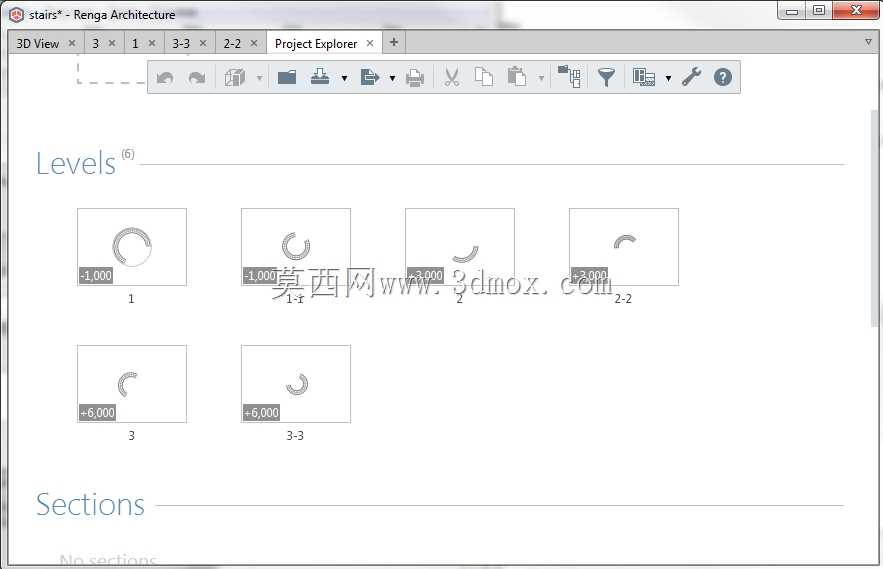Image resolution: width=883 pixels, height=569 pixels.
Task: Click the Export arrow icon
Action: (x=369, y=77)
